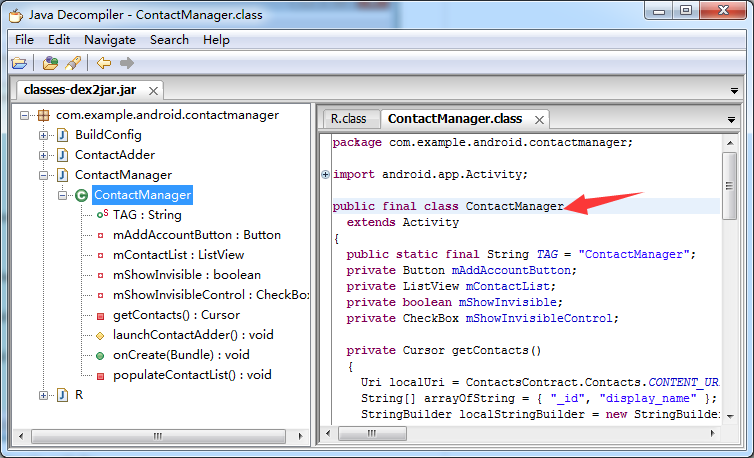The width and height of the screenshot is (754, 458).
Task: Click the Open Type toolbar icon
Action: pyautogui.click(x=50, y=63)
